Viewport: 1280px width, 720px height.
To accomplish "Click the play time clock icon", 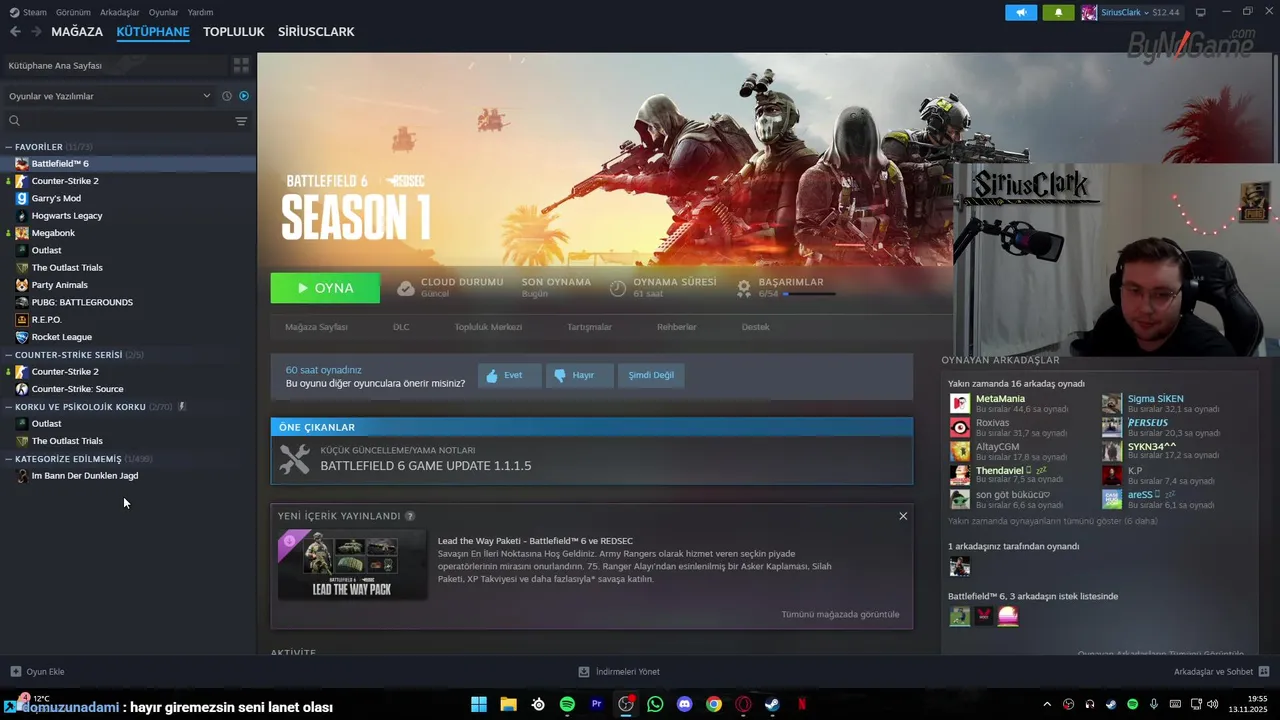I will 618,288.
